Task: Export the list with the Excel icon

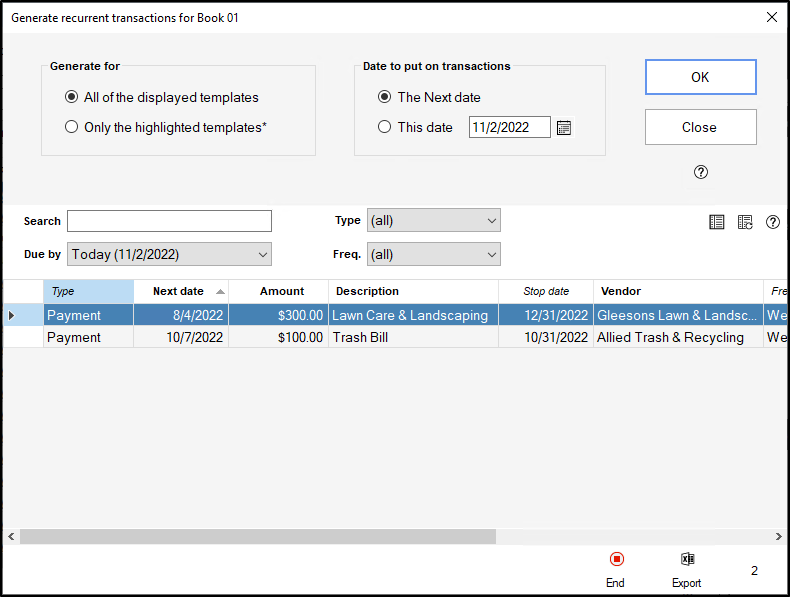Action: pyautogui.click(x=687, y=560)
